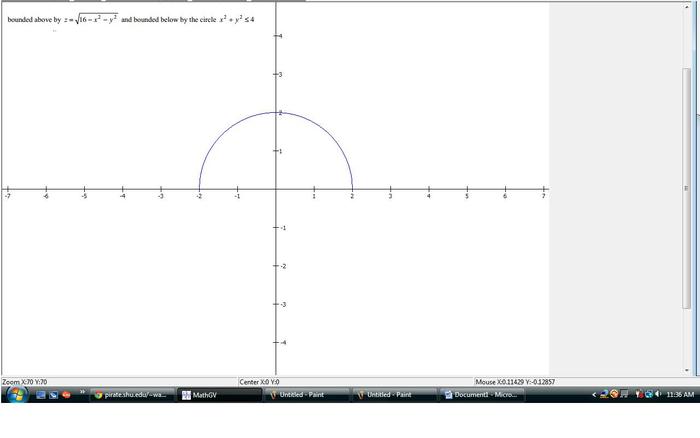The height and width of the screenshot is (438, 700).
Task: Click the y-axis label 4
Action: pyautogui.click(x=280, y=36)
